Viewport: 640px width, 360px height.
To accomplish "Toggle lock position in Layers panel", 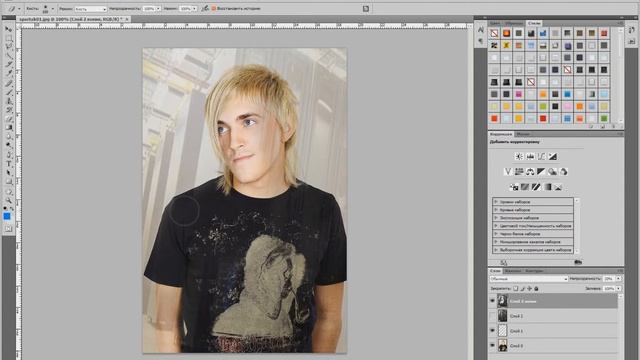I will [529, 288].
